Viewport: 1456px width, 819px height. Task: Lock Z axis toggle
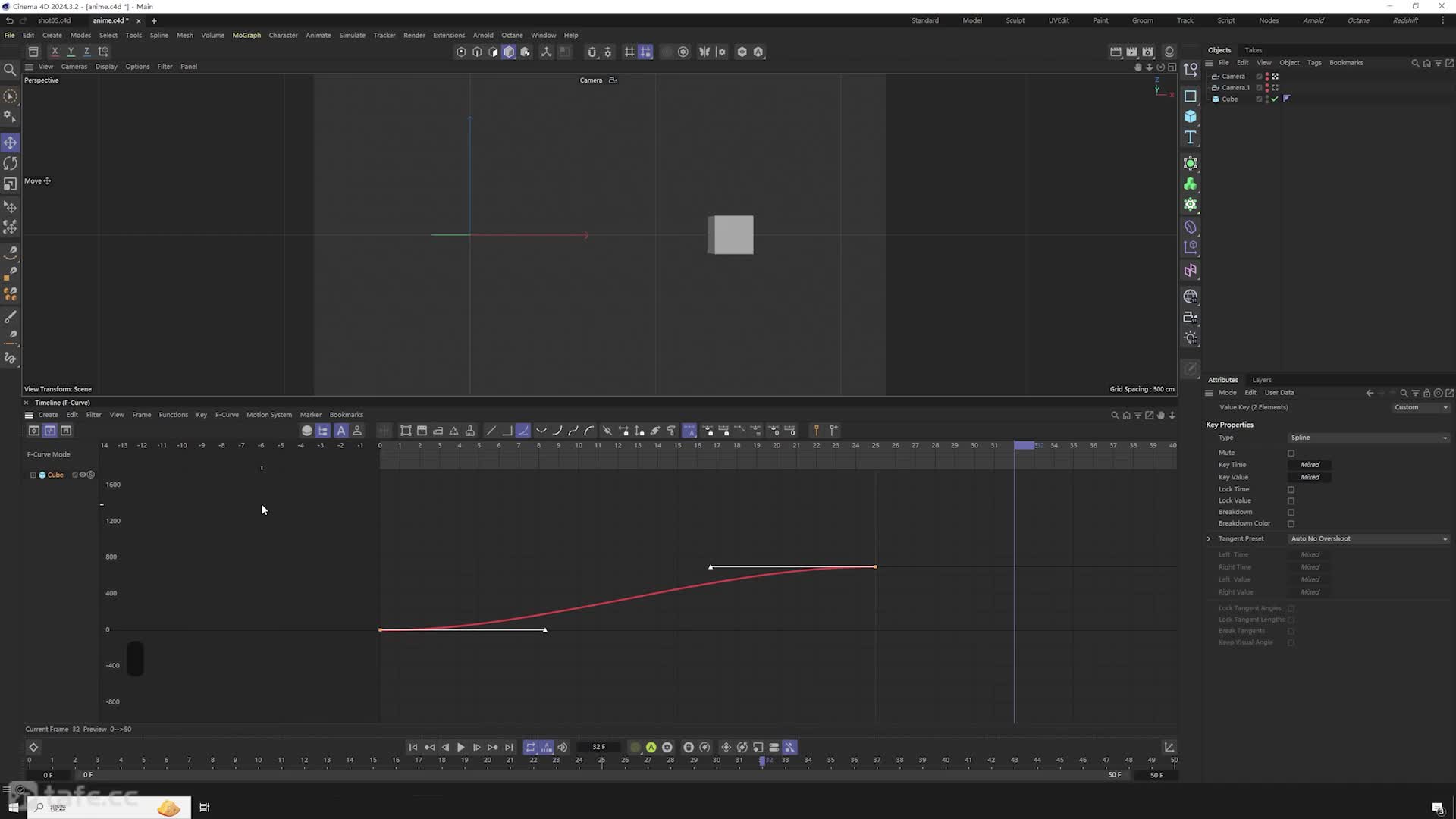86,52
